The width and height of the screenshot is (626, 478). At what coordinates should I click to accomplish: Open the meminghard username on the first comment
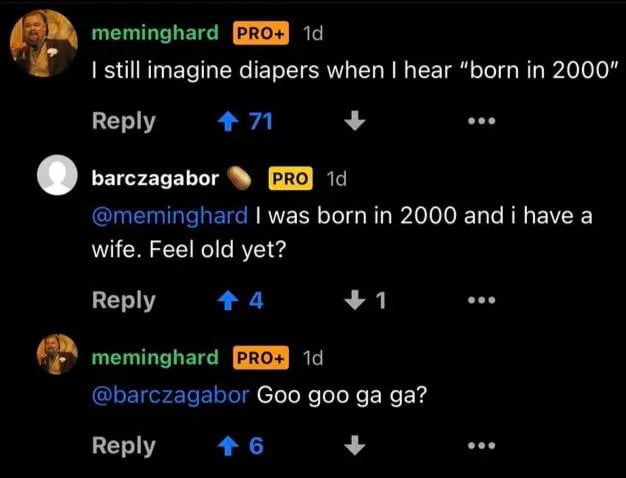(155, 33)
